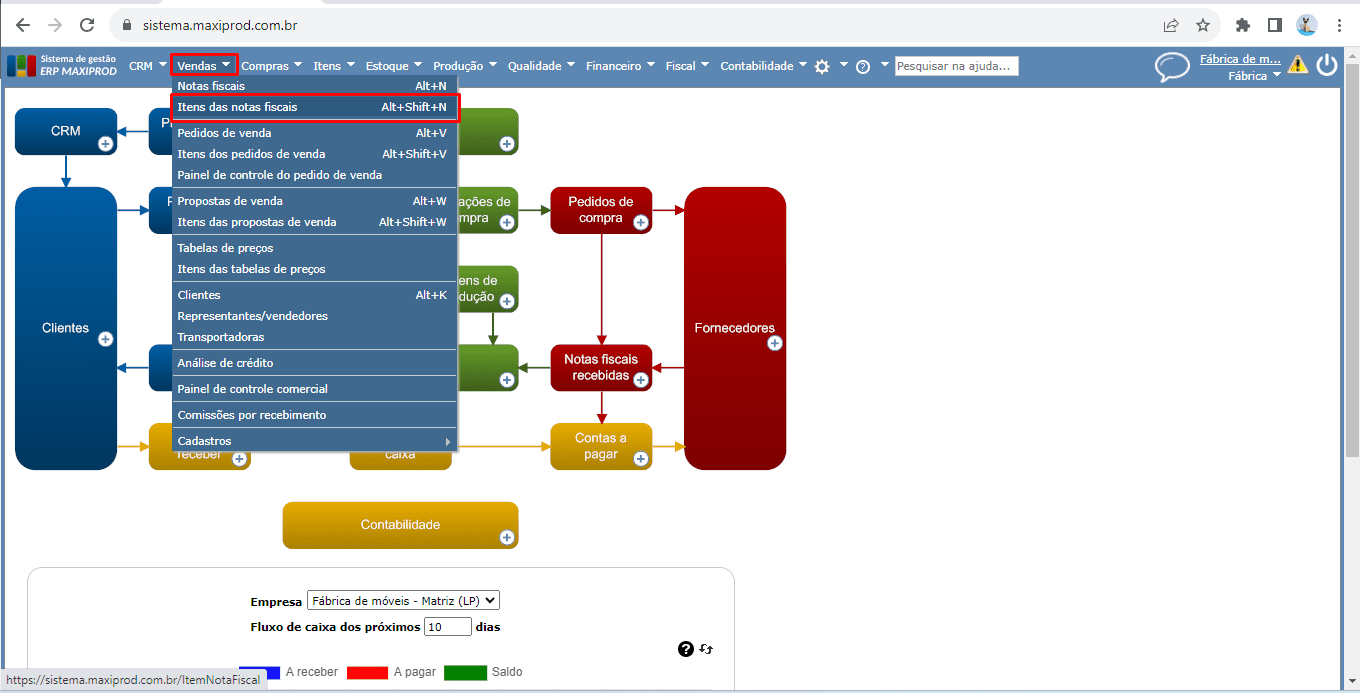The height and width of the screenshot is (693, 1360).
Task: Click the Pesquisar na ajuda search field
Action: pyautogui.click(x=956, y=66)
